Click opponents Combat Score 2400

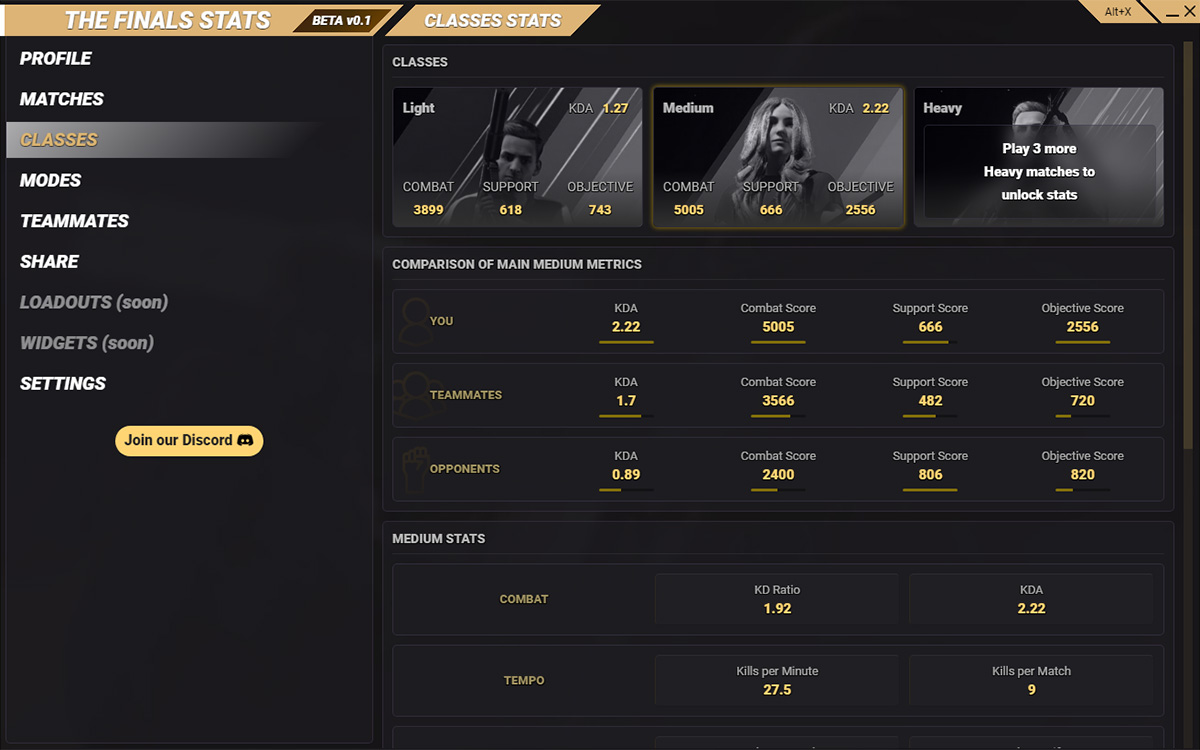coord(778,475)
